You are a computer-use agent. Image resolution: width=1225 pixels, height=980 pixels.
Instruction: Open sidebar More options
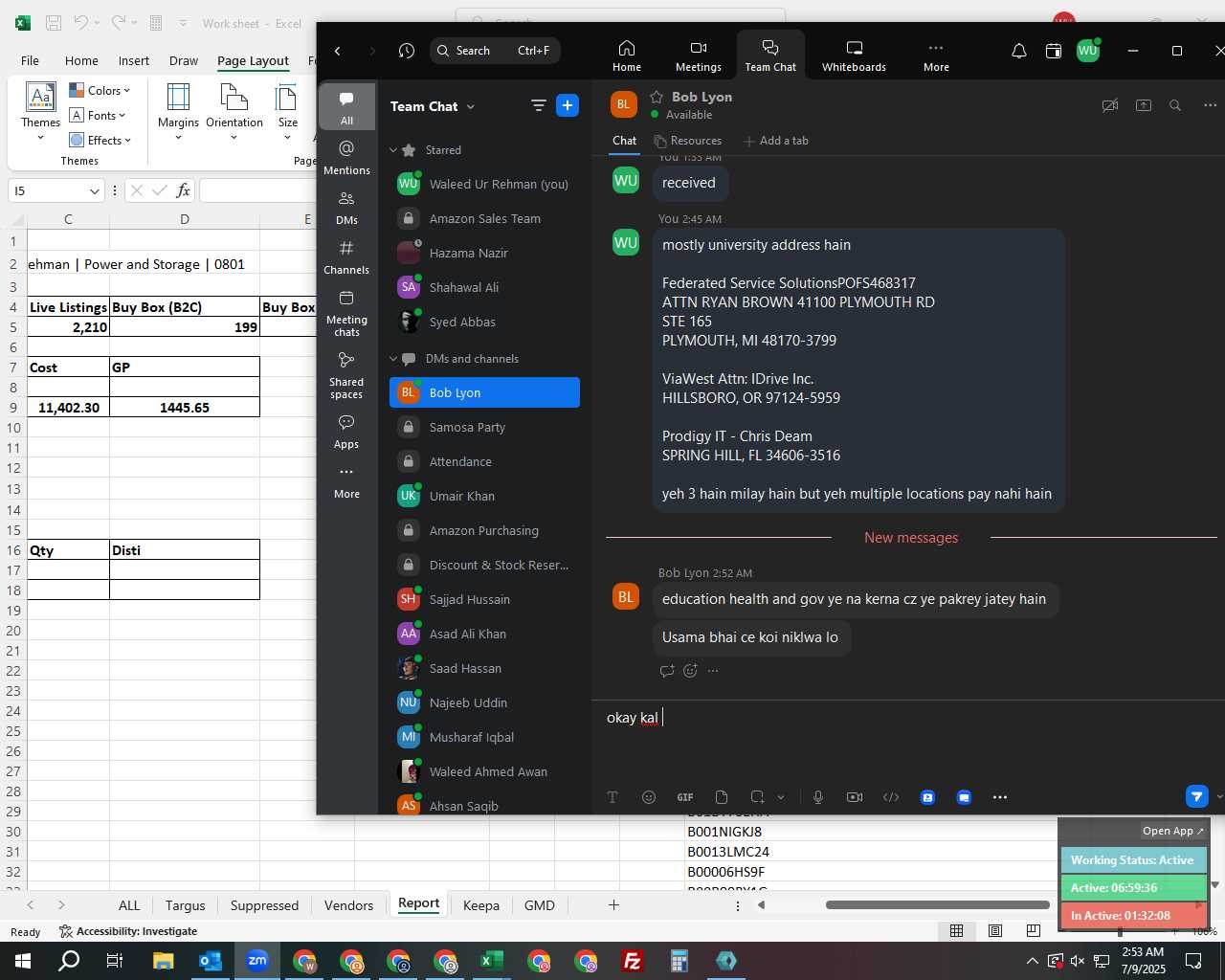346,480
